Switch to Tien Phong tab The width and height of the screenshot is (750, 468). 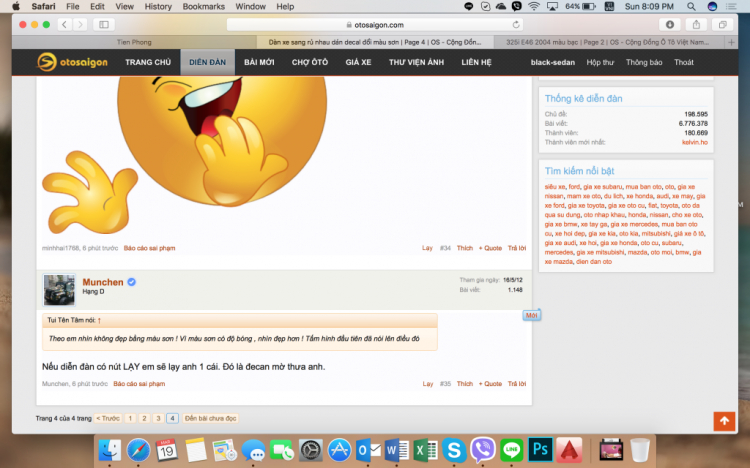tap(134, 42)
